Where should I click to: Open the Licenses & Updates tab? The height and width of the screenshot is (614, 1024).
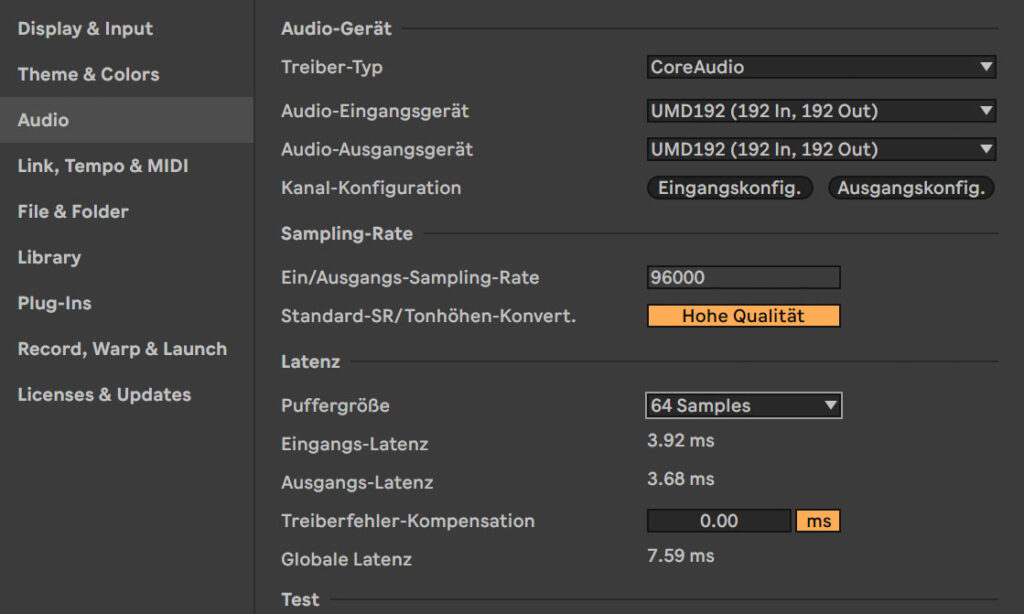coord(104,395)
